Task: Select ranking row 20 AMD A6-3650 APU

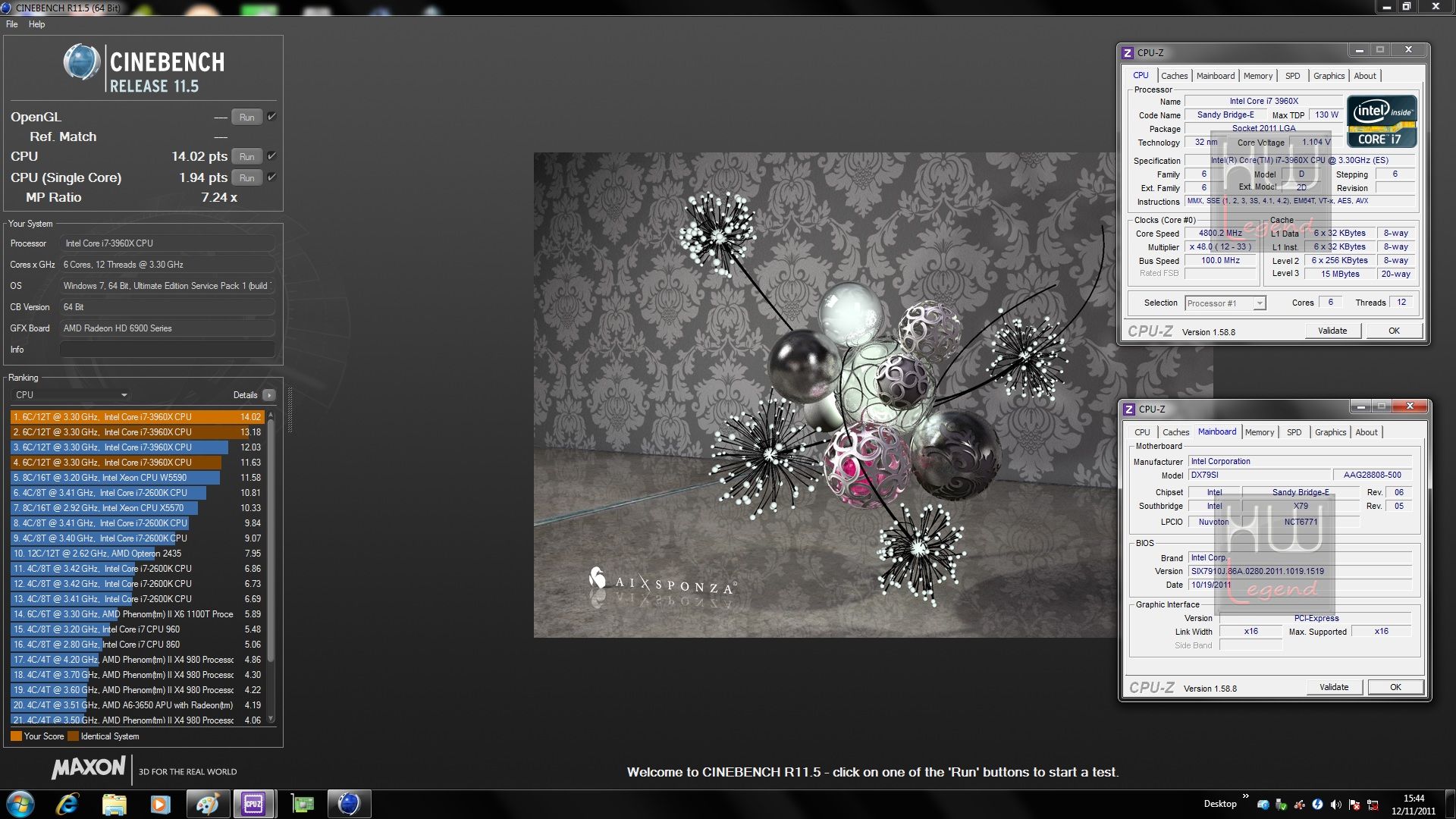Action: [x=137, y=705]
